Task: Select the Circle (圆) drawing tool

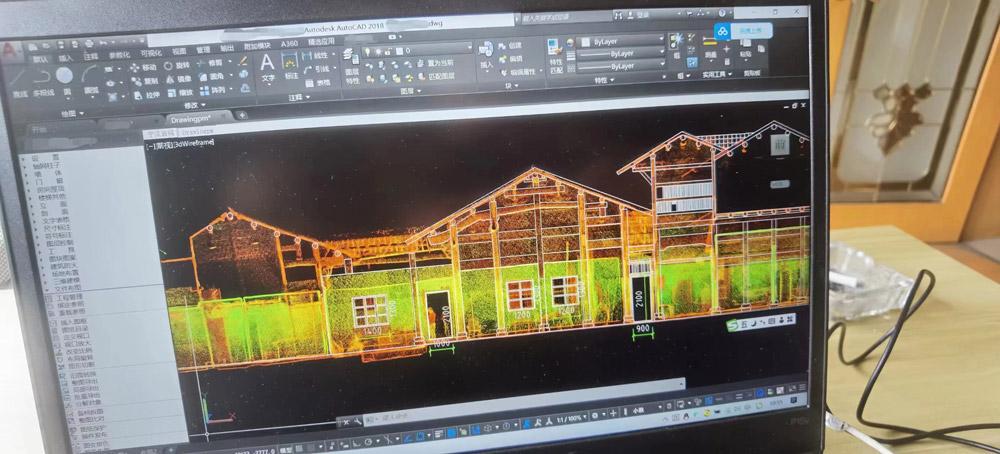Action: (x=64, y=75)
